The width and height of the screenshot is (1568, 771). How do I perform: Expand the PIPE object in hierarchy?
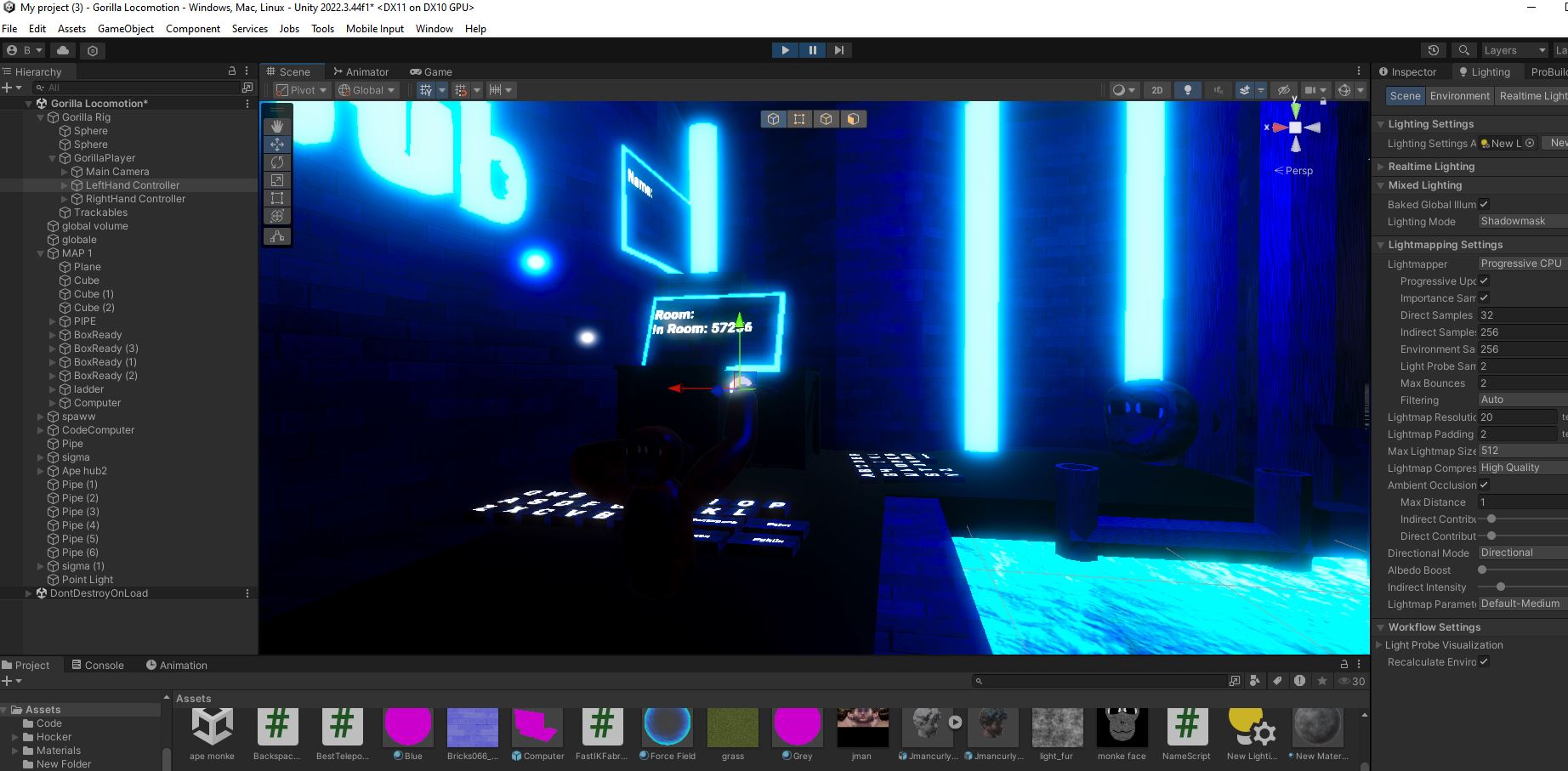(x=53, y=321)
